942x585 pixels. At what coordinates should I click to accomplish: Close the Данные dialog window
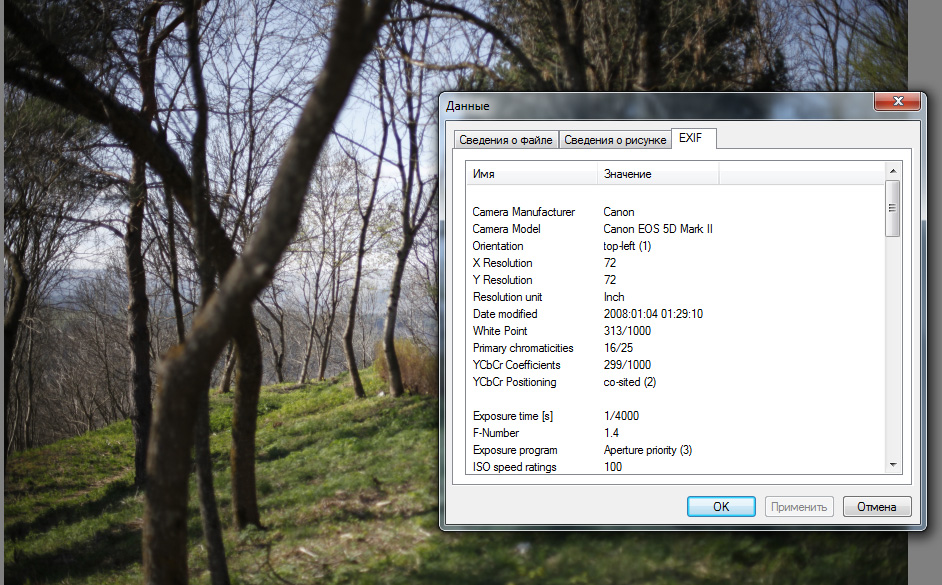click(898, 102)
